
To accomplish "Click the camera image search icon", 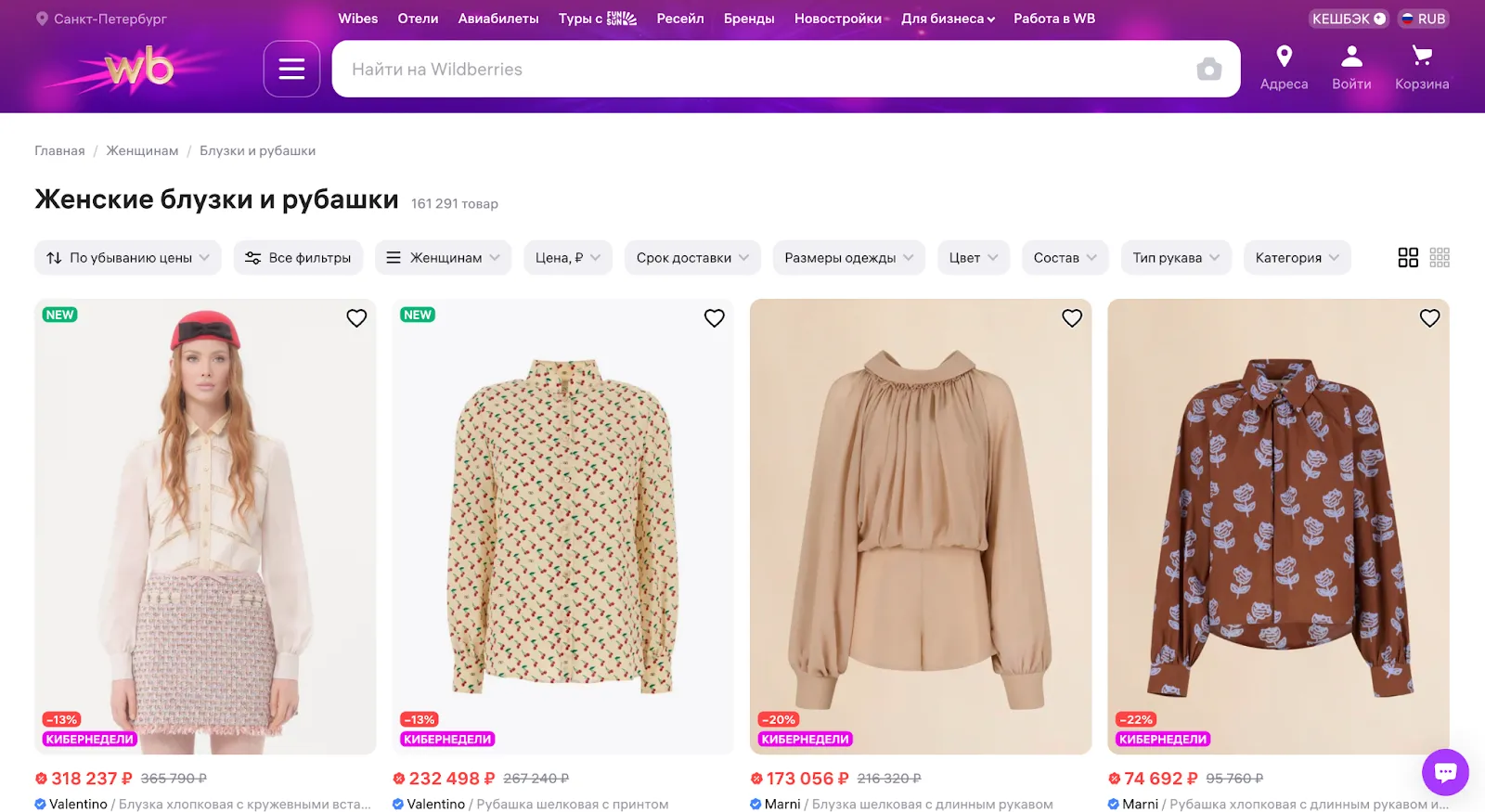I will pos(1208,70).
